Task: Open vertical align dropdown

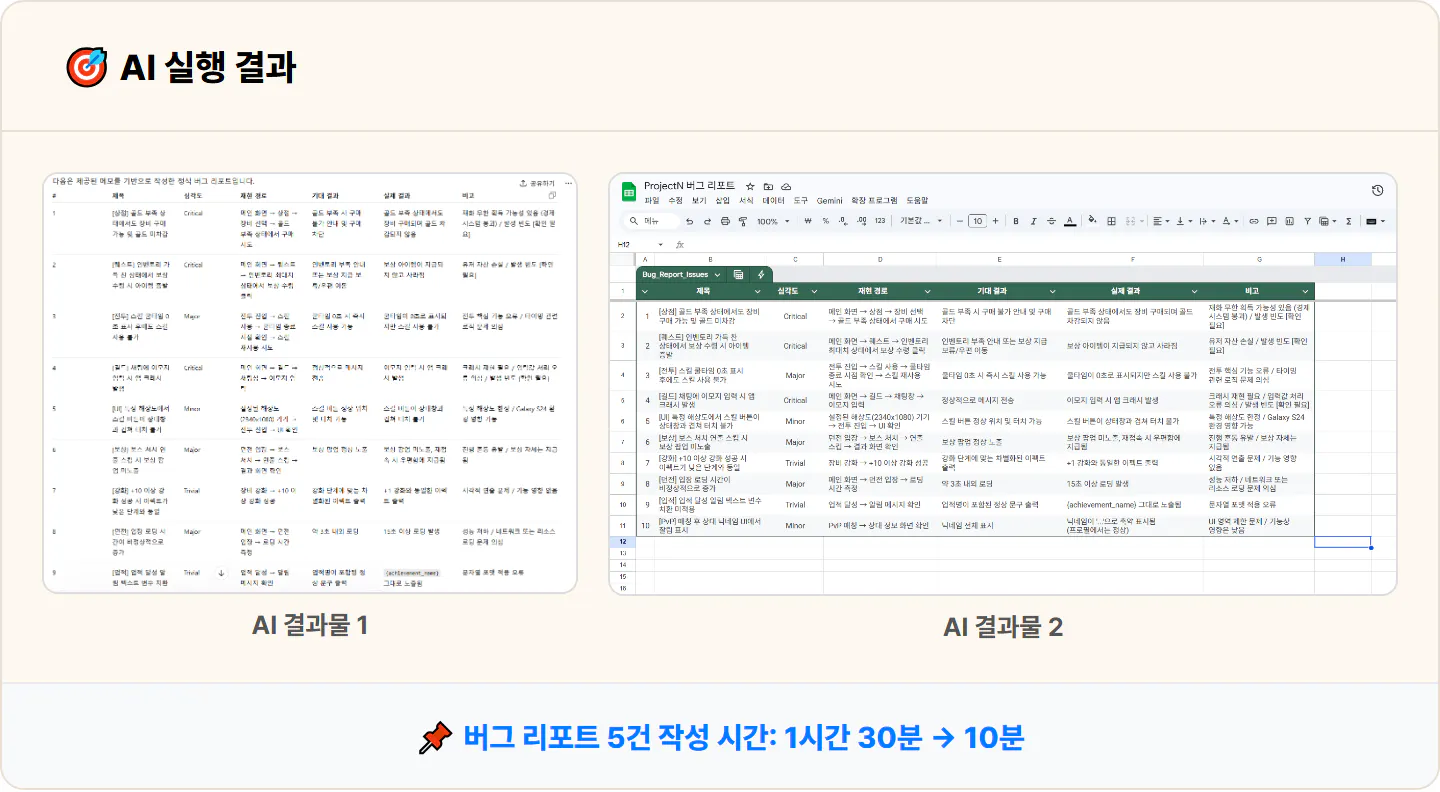Action: pyautogui.click(x=1184, y=221)
